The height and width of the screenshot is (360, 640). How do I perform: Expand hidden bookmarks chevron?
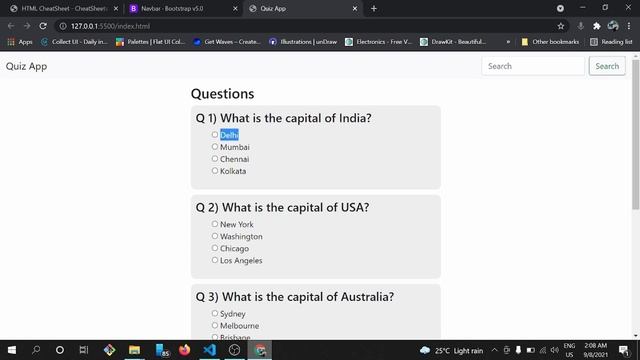point(508,42)
